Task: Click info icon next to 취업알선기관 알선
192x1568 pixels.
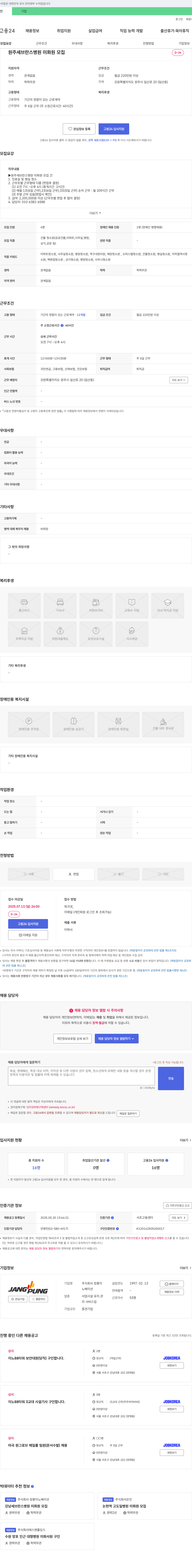Action: click(x=108, y=1160)
